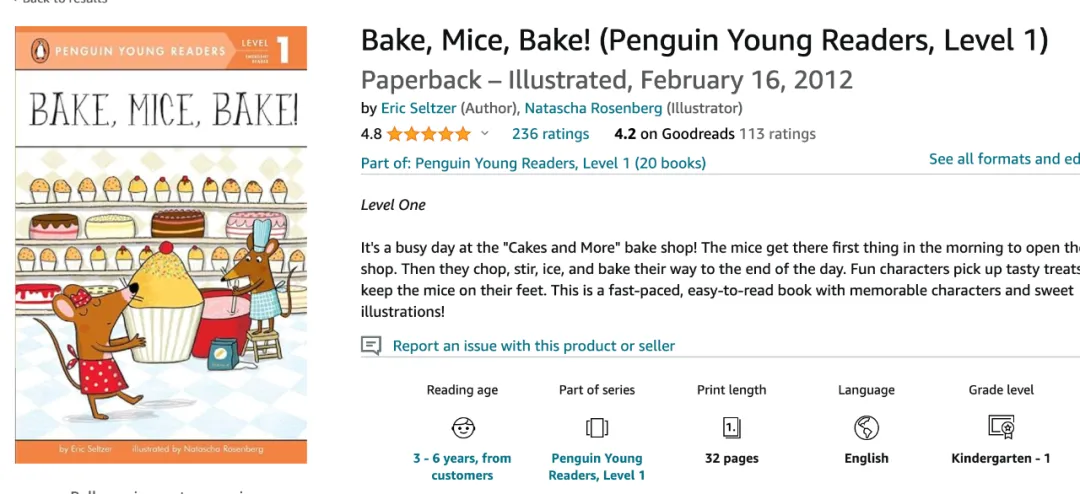Click the Penguin logo on book cover

click(x=40, y=50)
